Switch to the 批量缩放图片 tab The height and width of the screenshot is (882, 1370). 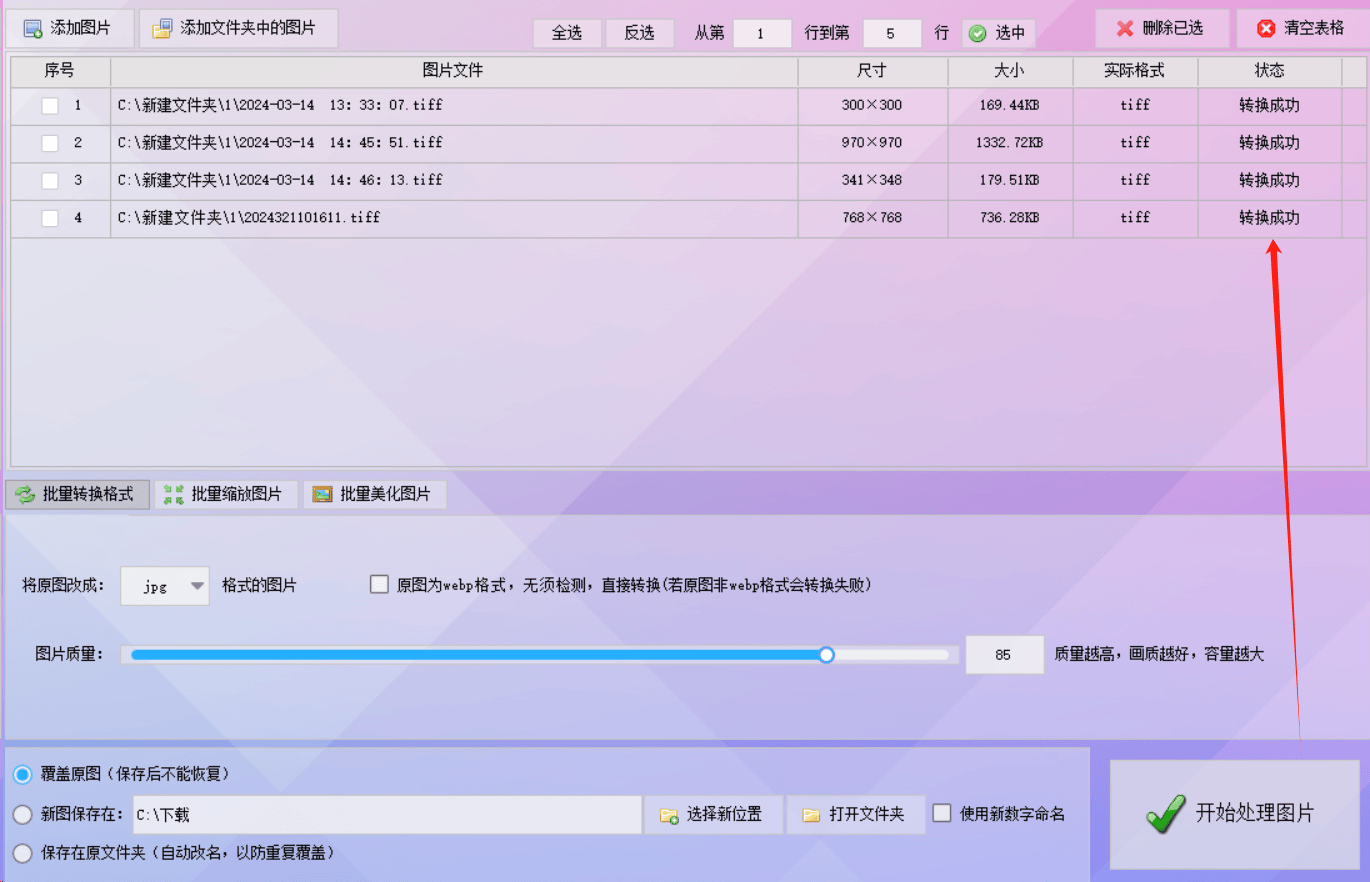[x=227, y=493]
